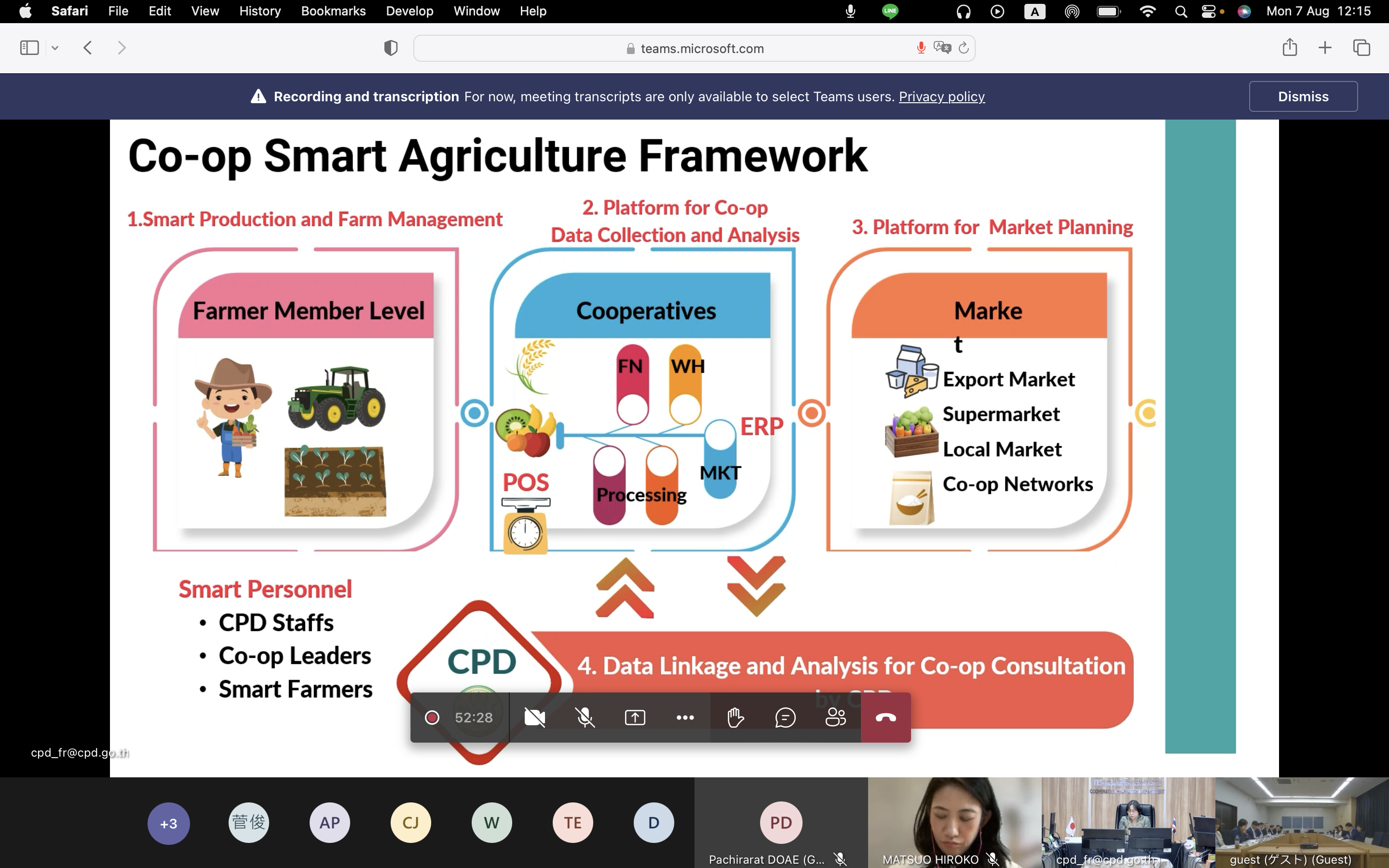Open the History menu
The width and height of the screenshot is (1389, 868).
[260, 11]
